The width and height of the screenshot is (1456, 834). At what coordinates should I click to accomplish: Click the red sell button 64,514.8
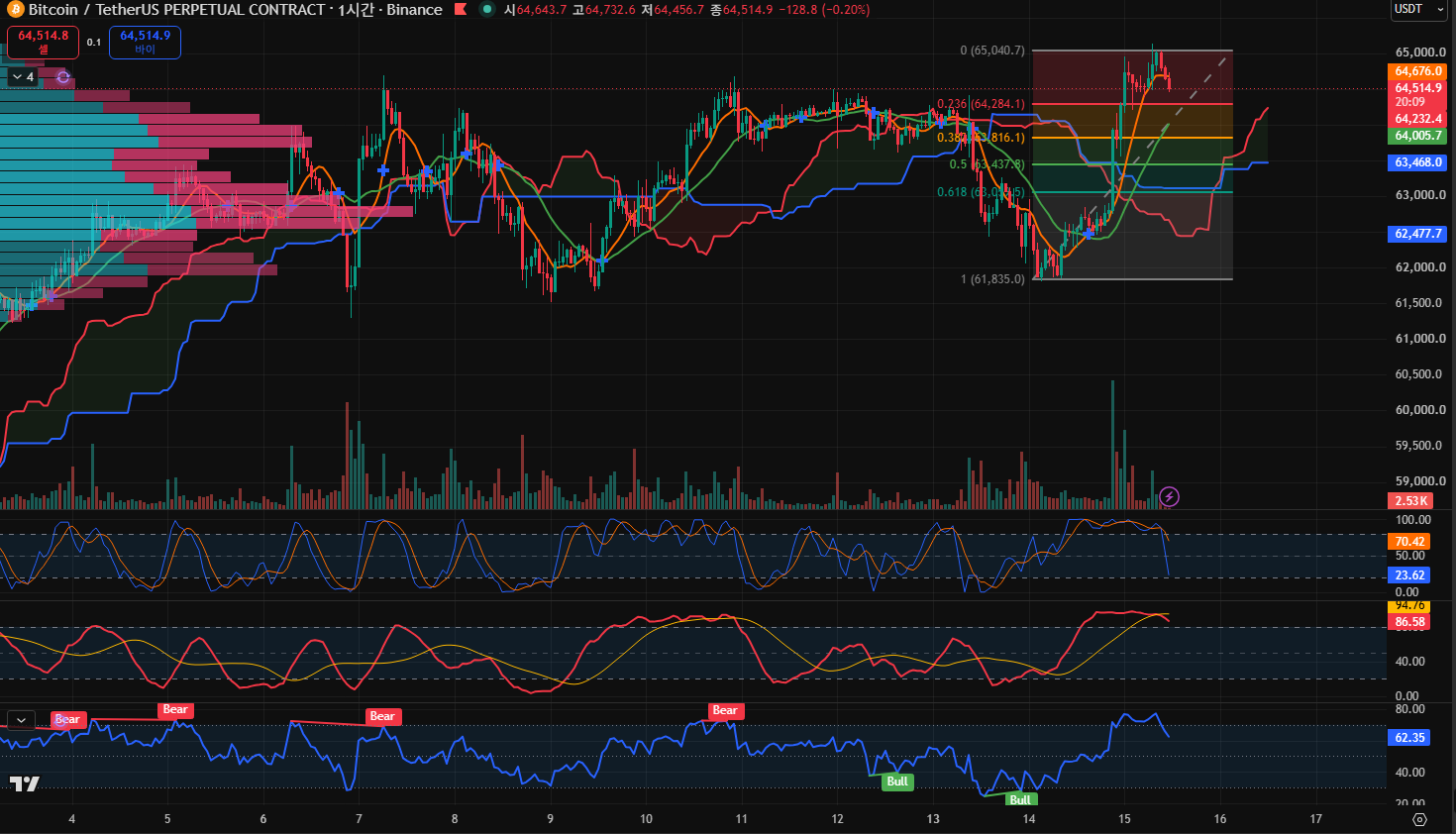pyautogui.click(x=44, y=42)
